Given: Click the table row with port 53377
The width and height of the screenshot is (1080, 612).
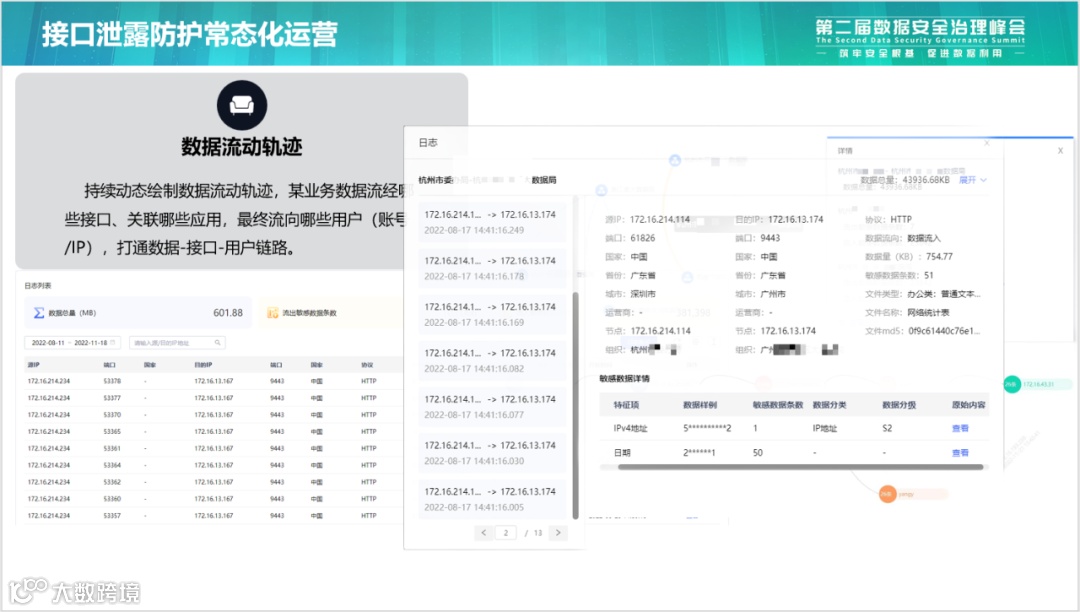Looking at the screenshot, I should point(214,398).
